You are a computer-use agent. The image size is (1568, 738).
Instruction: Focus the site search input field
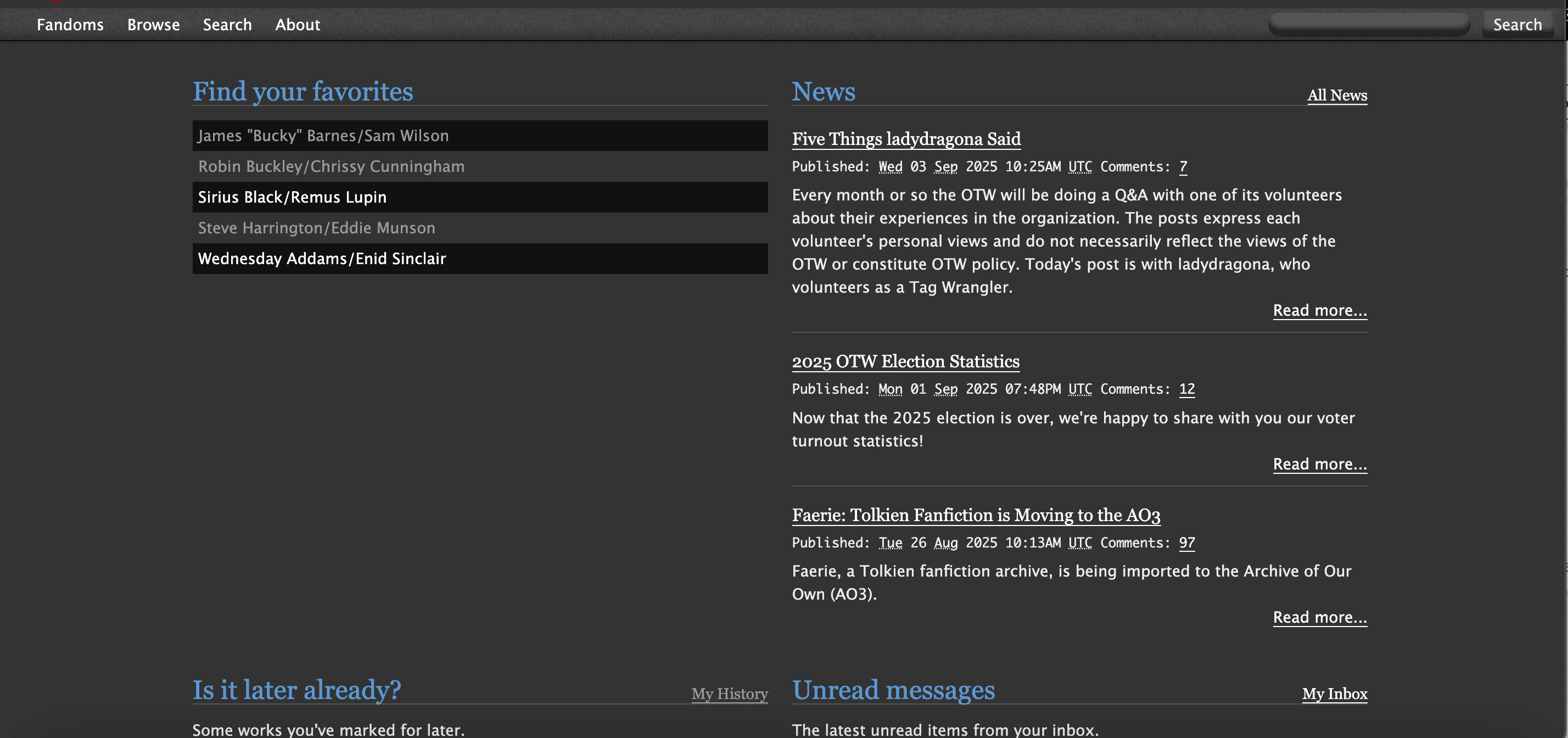tap(1369, 24)
